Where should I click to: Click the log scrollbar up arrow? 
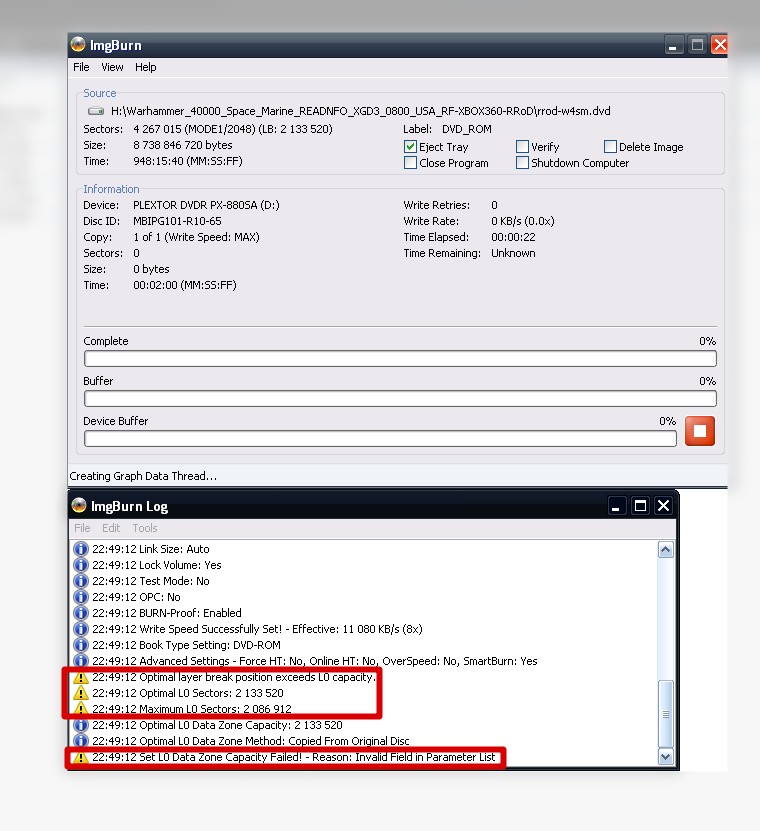point(666,550)
